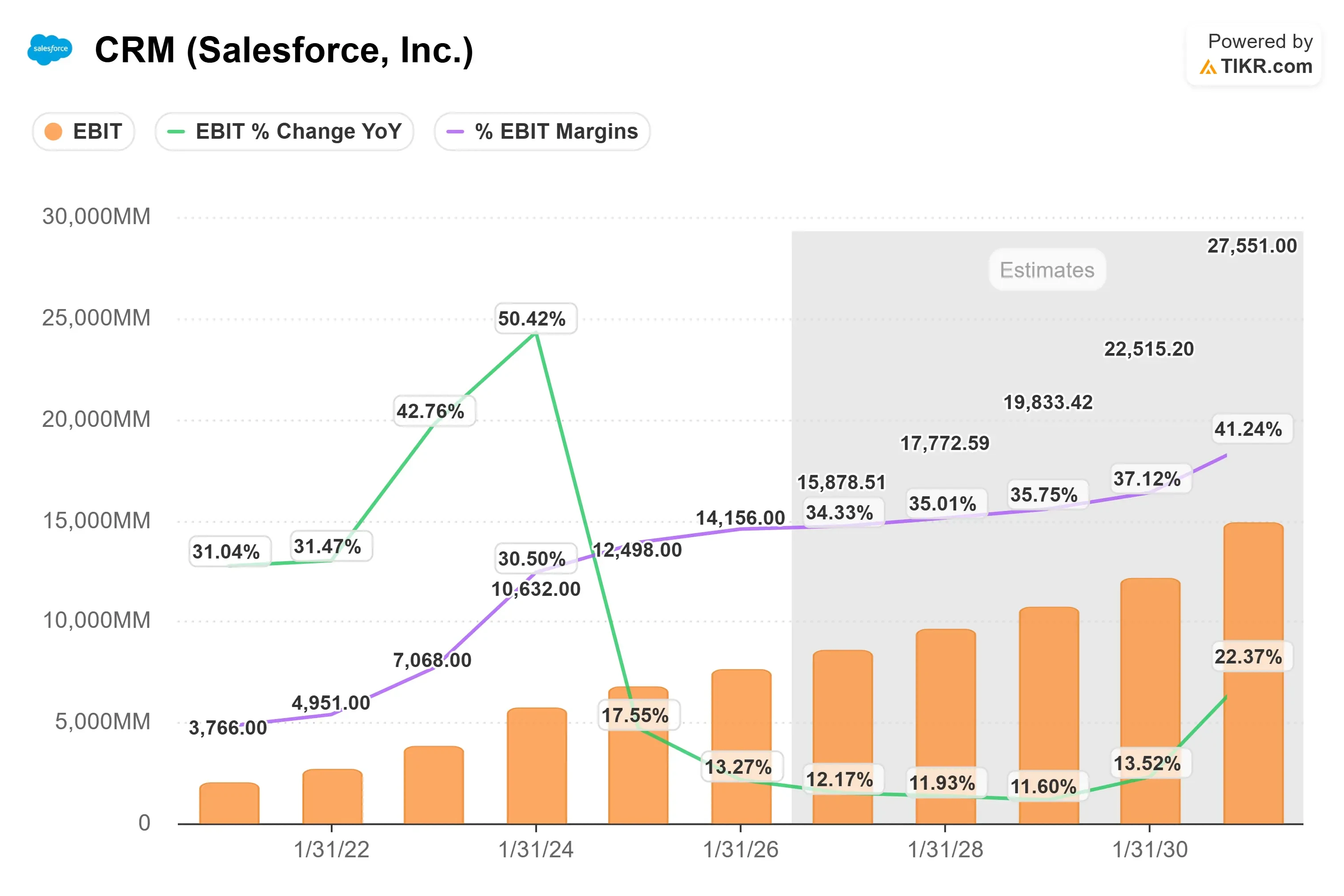The height and width of the screenshot is (896, 1344).
Task: Select the 31.04% growth data label
Action: click(229, 551)
